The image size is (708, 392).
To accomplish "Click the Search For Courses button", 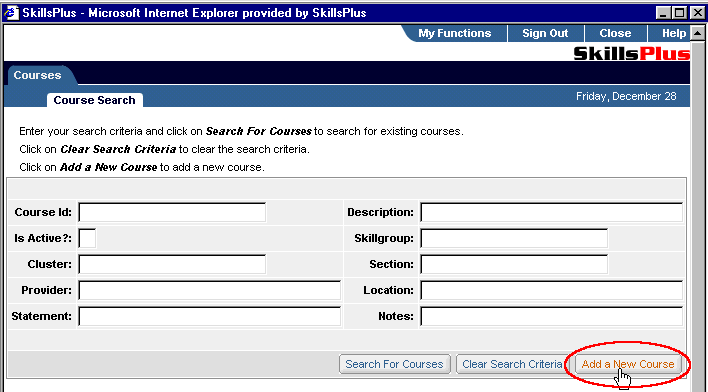I will coord(395,364).
